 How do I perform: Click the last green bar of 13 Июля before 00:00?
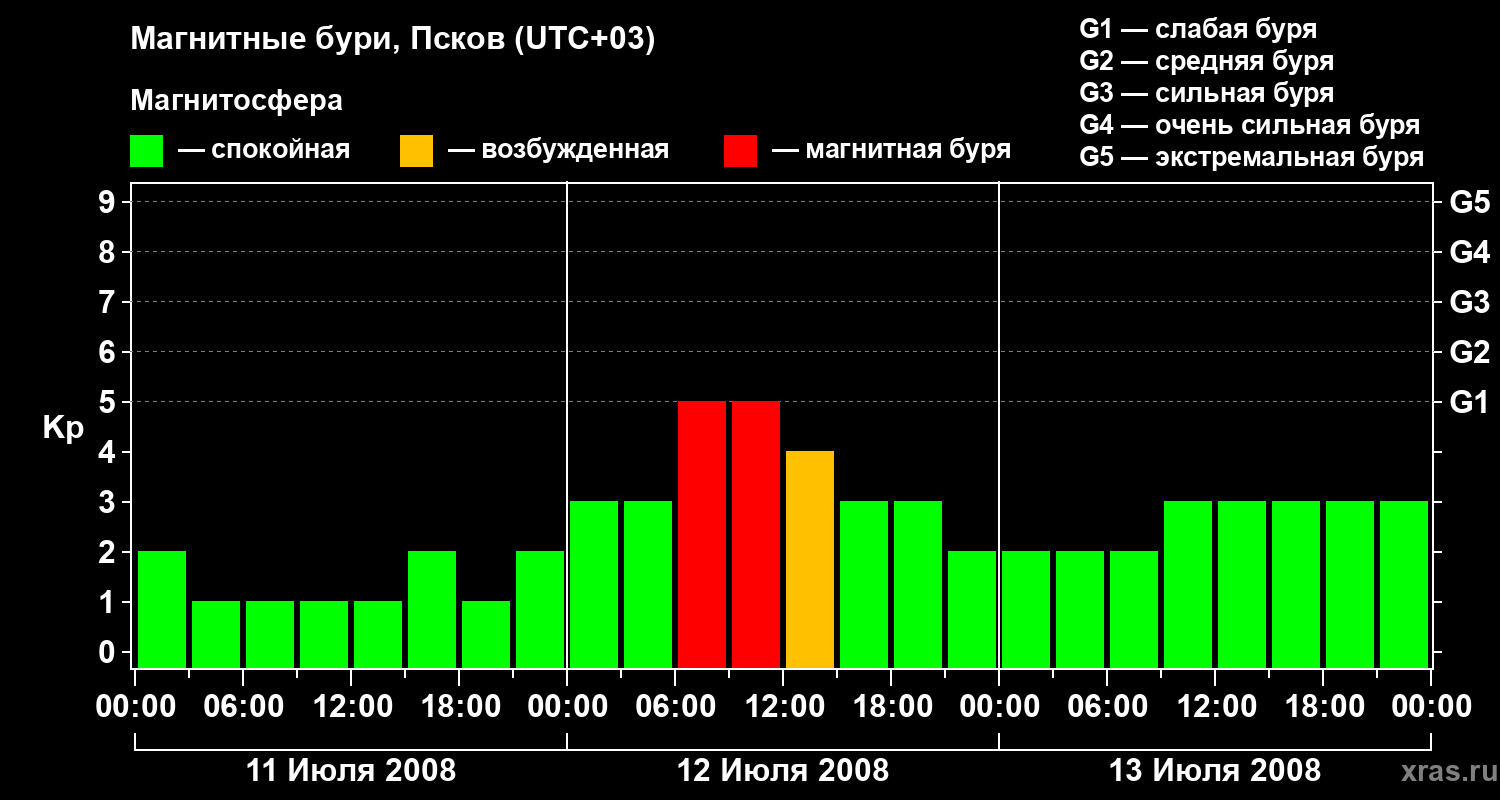(1404, 585)
